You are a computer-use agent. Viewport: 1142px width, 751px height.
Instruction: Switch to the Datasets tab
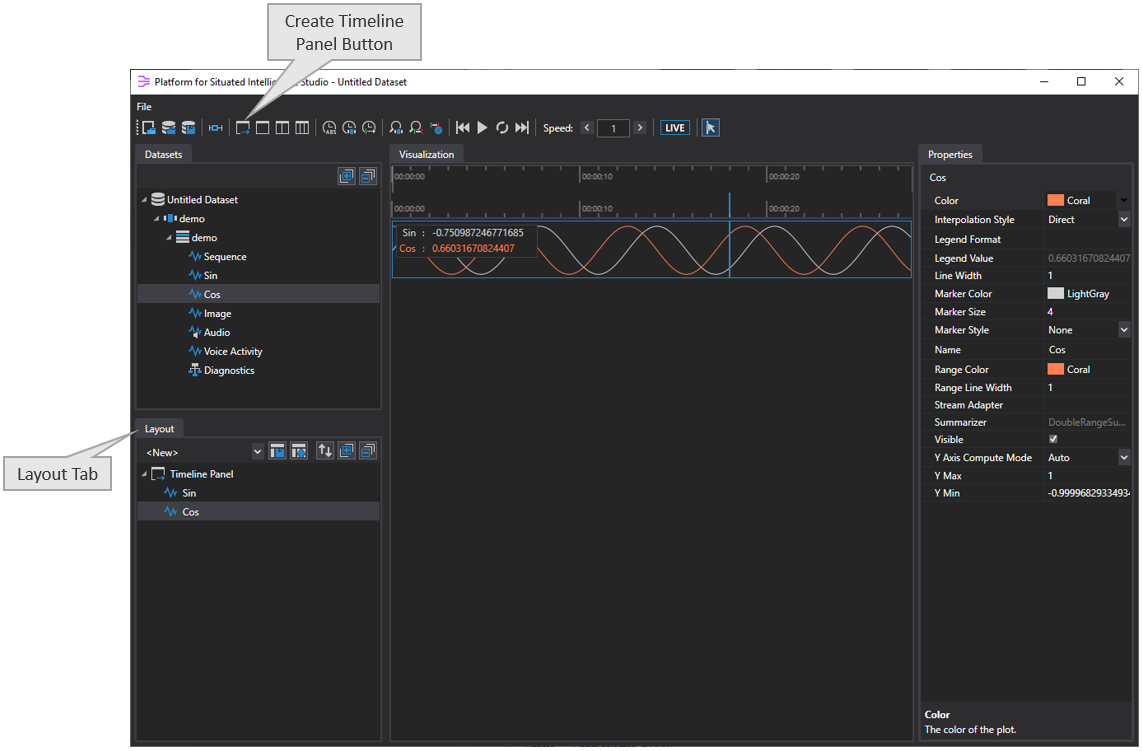click(x=163, y=154)
